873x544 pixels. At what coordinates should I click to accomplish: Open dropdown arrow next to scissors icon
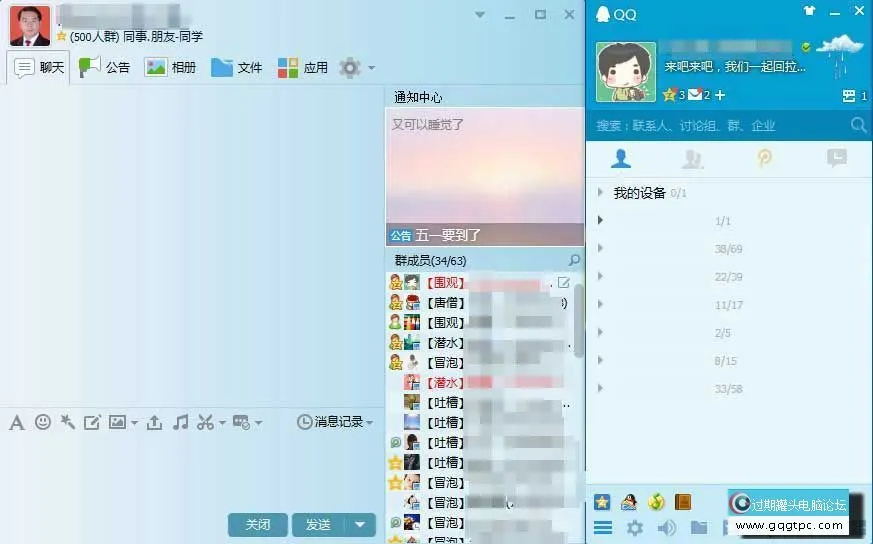tap(222, 423)
